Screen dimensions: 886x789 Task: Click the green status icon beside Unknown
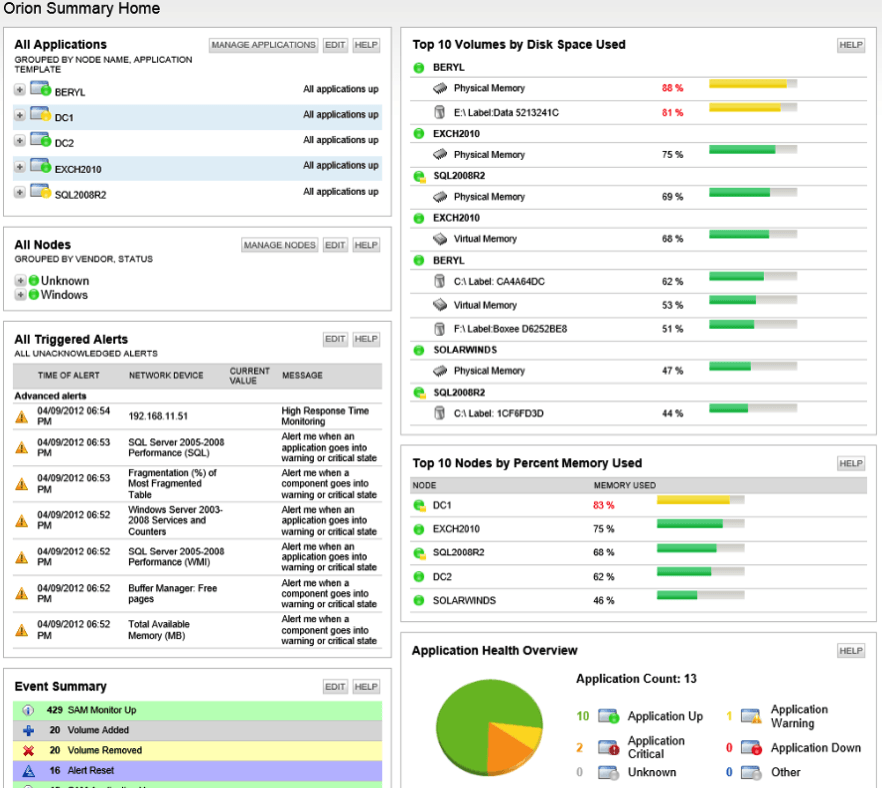pyautogui.click(x=34, y=280)
